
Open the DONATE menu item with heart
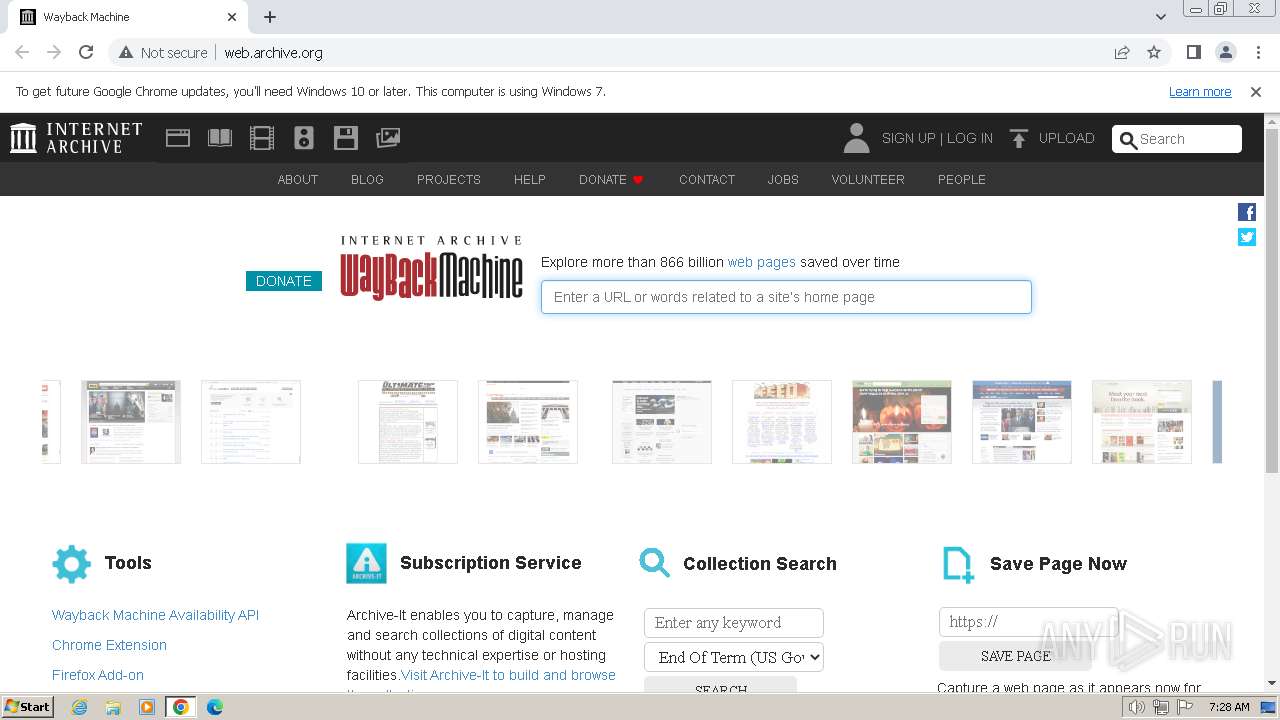click(611, 180)
